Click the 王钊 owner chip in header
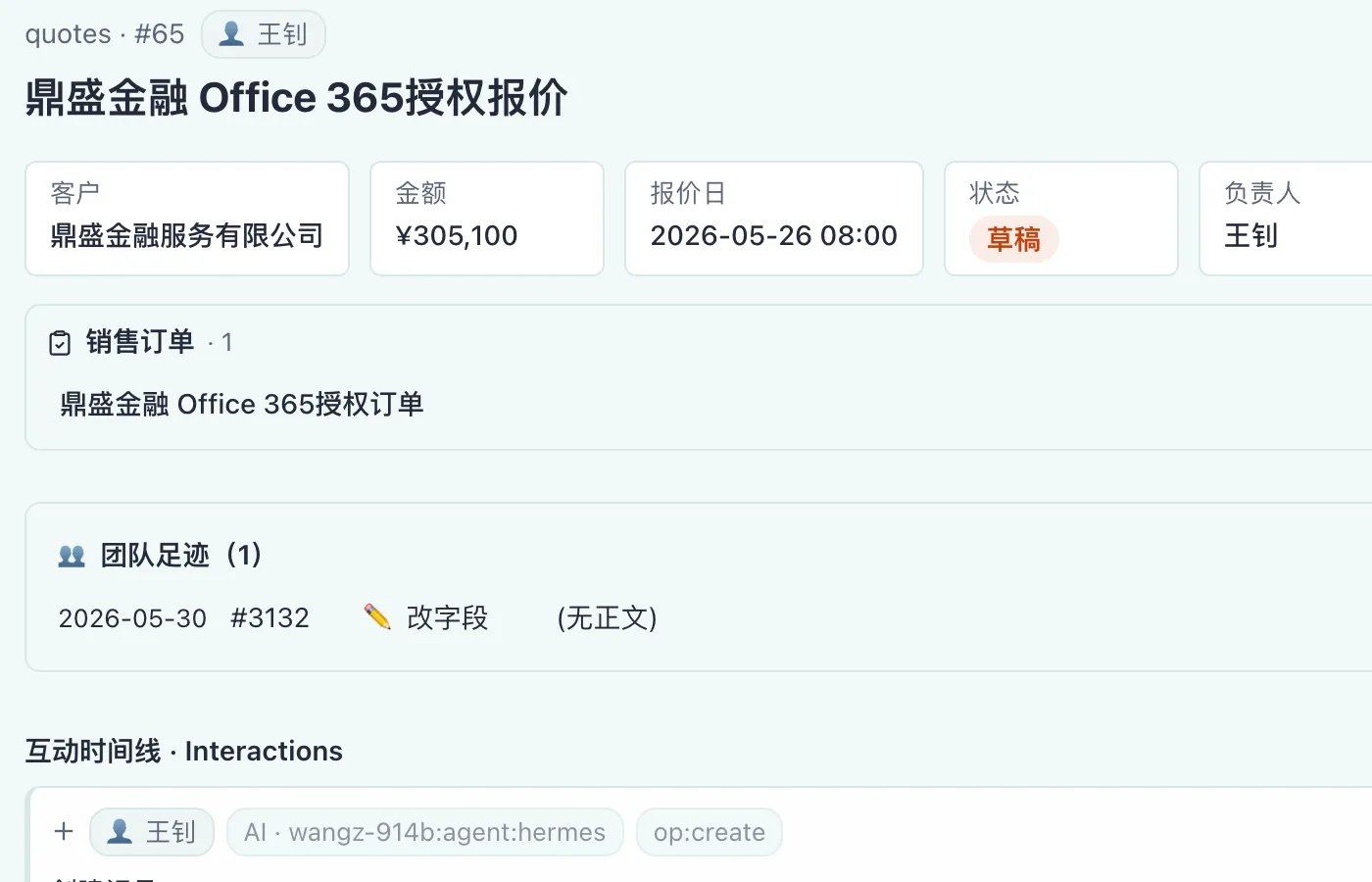The image size is (1372, 882). tap(263, 34)
